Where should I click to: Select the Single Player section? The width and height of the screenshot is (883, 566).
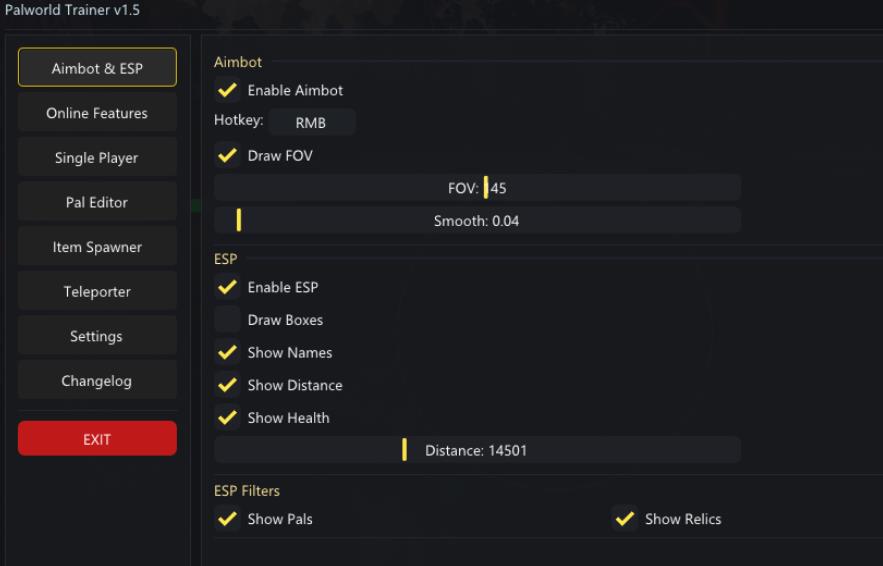click(x=97, y=158)
